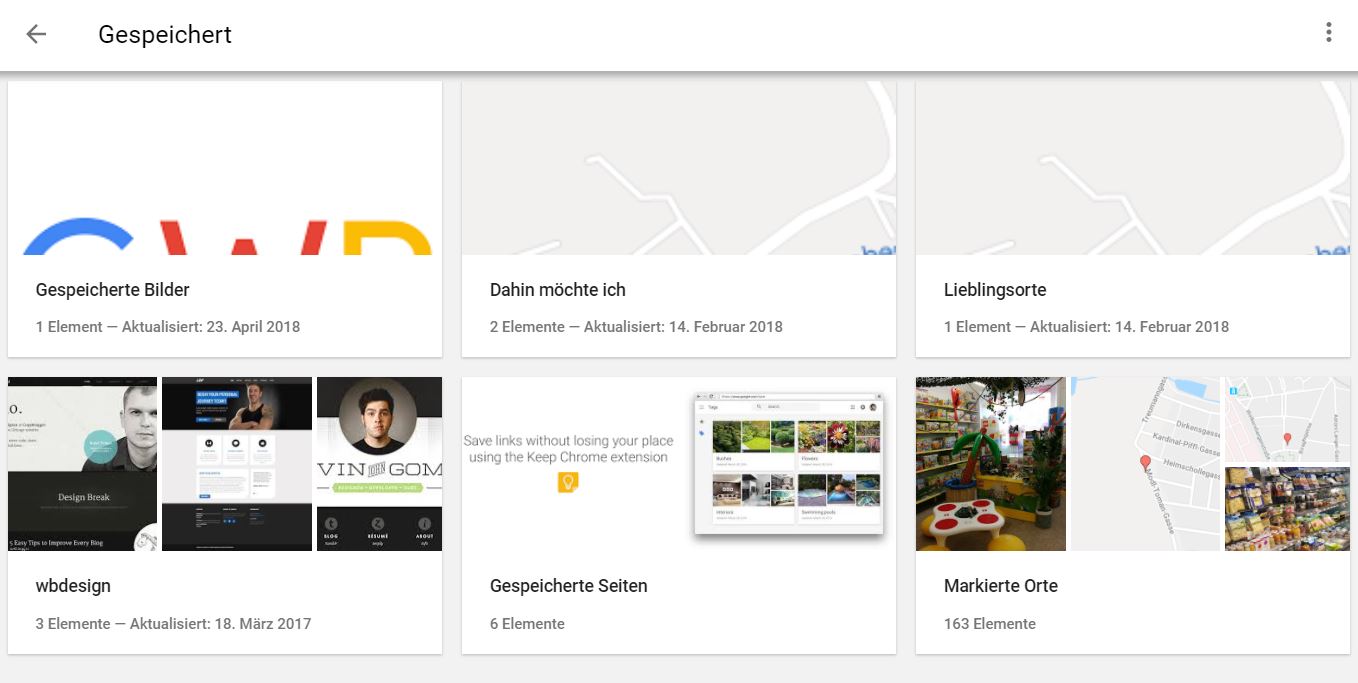The width and height of the screenshot is (1358, 683).
Task: Open the three-dot overflow menu
Action: [x=1328, y=33]
